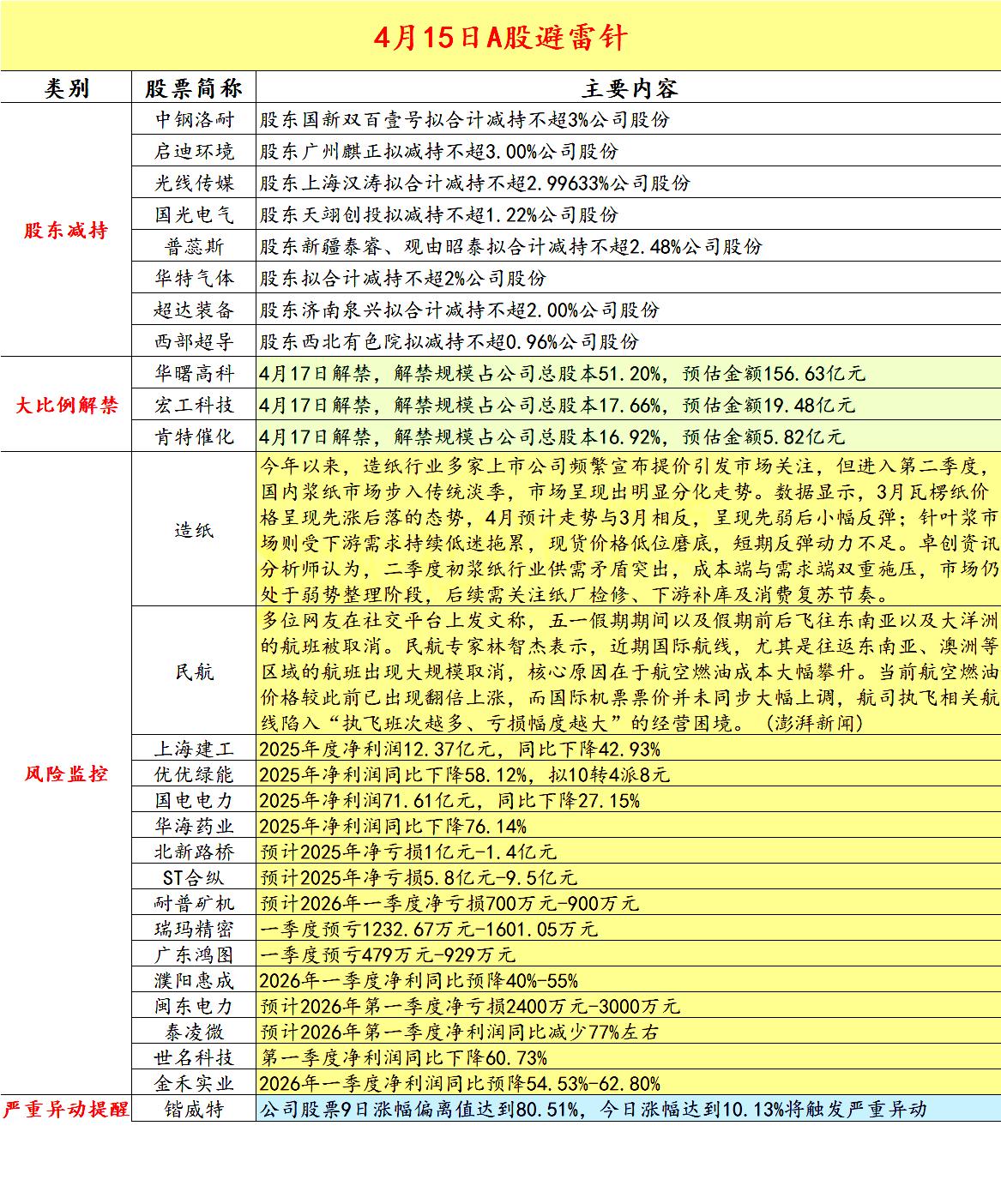Select the 民航 industry row label
The image size is (1001, 1204).
(x=194, y=673)
